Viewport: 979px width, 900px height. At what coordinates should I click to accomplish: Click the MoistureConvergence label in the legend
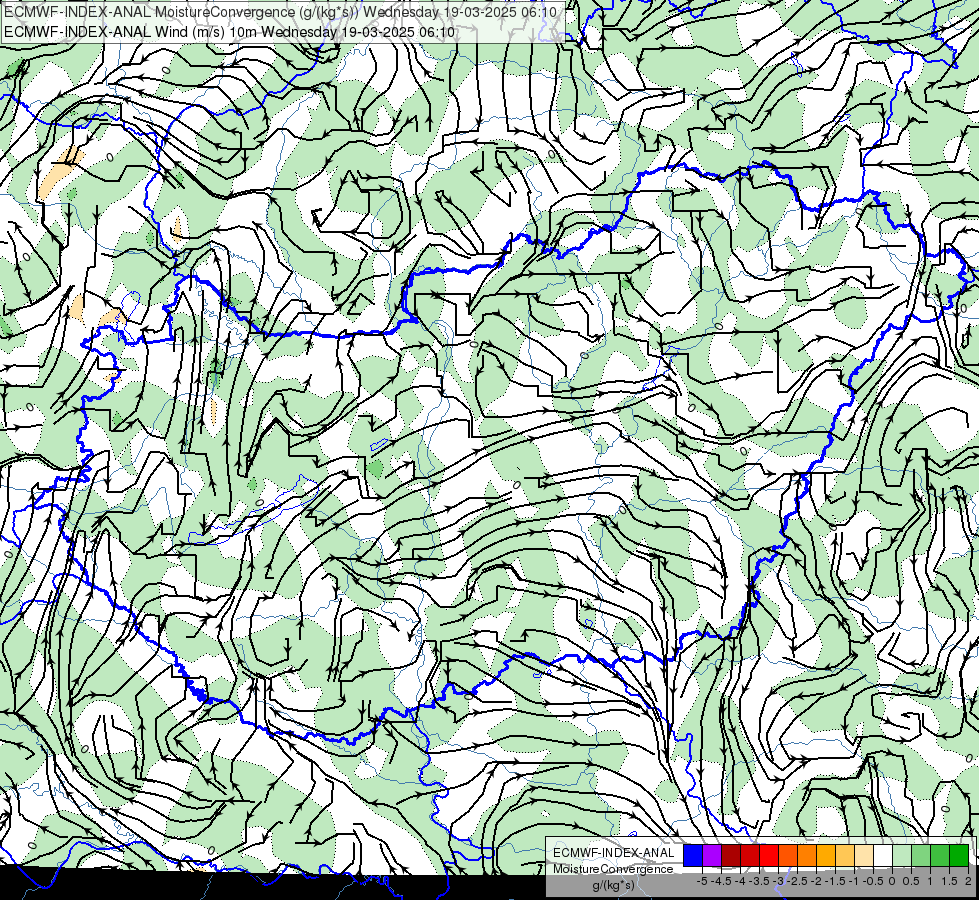pyautogui.click(x=612, y=869)
